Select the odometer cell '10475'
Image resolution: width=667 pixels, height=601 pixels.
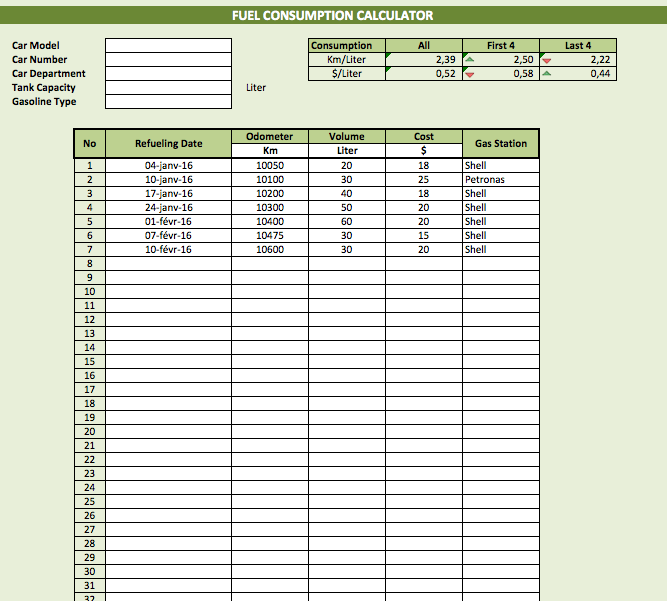pos(270,236)
